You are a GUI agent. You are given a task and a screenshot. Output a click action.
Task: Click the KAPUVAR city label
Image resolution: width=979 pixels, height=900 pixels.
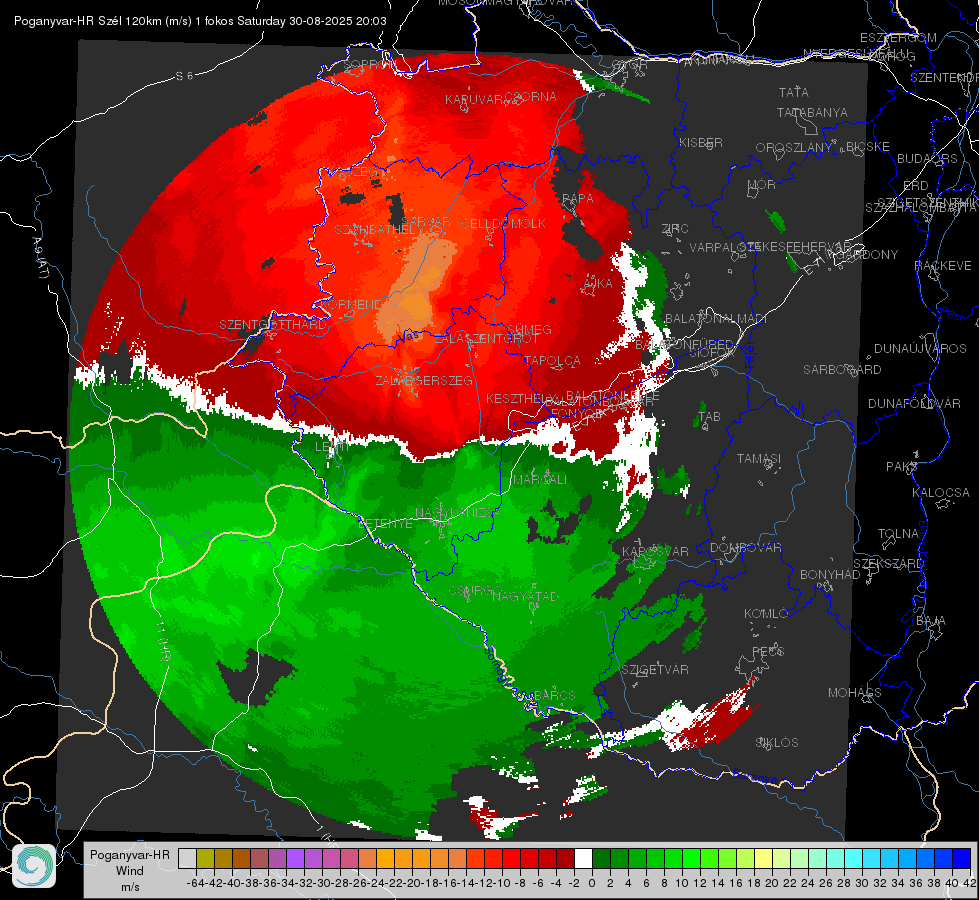coord(474,99)
